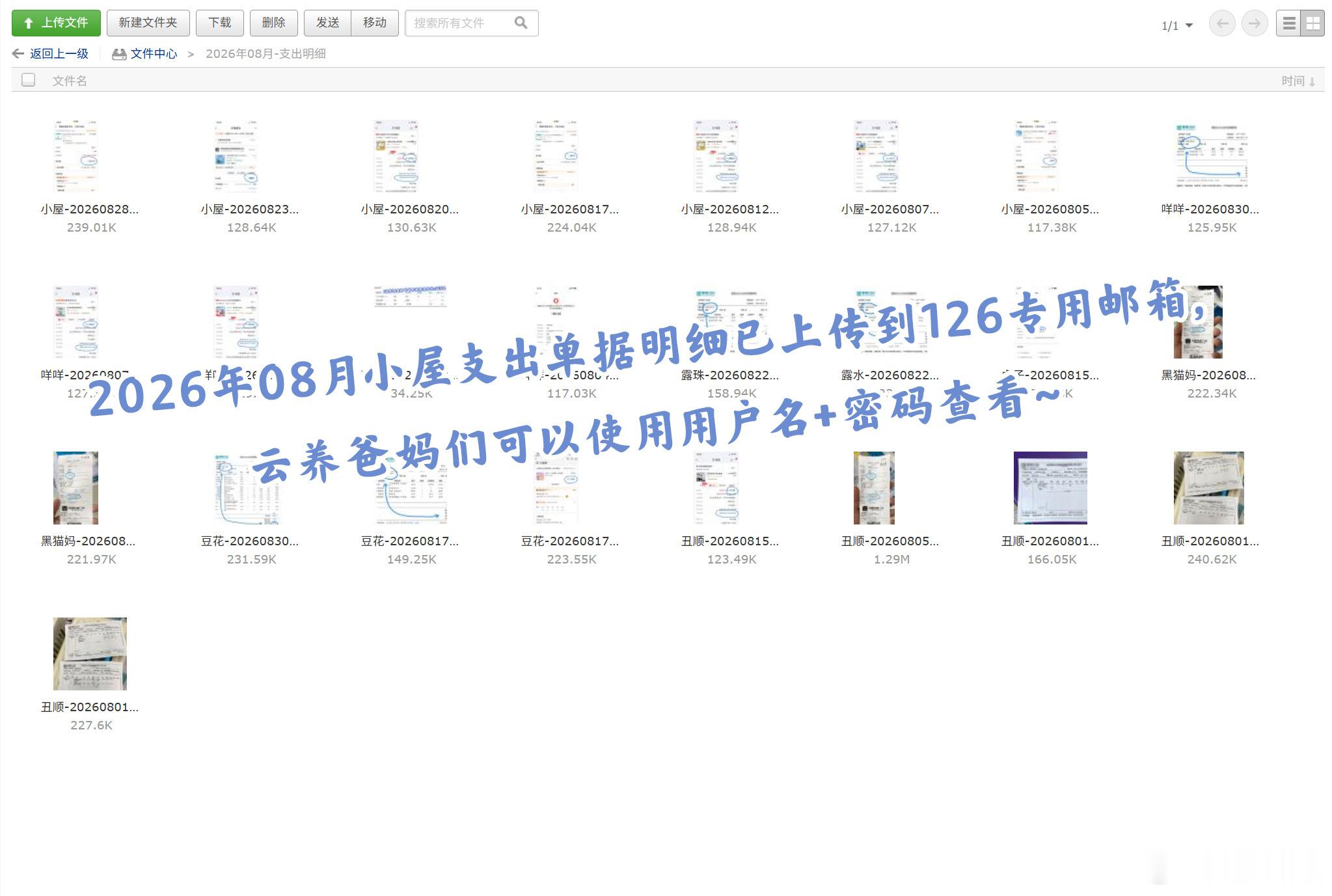This screenshot has height=896, width=1332.
Task: Open the 1/1 page dropdown
Action: tap(1177, 25)
